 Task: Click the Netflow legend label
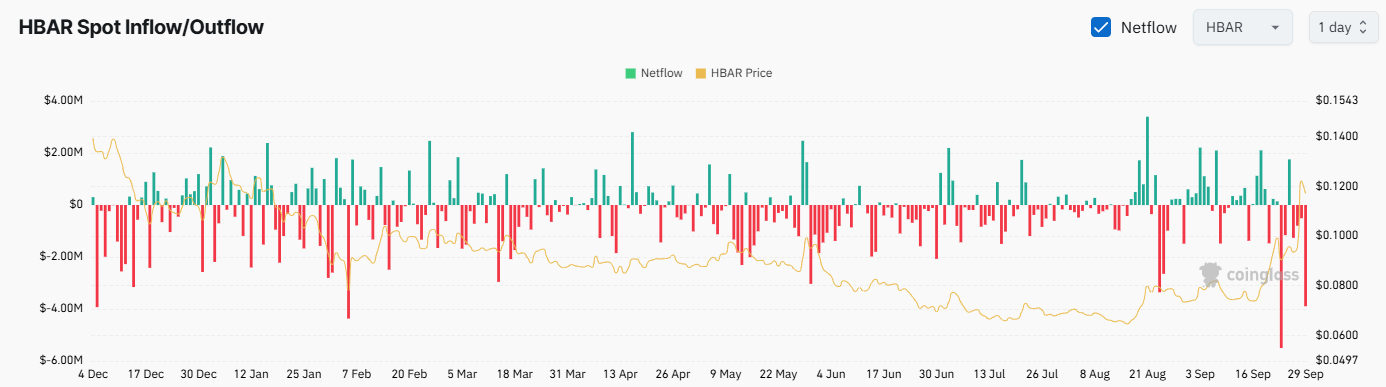coord(662,73)
